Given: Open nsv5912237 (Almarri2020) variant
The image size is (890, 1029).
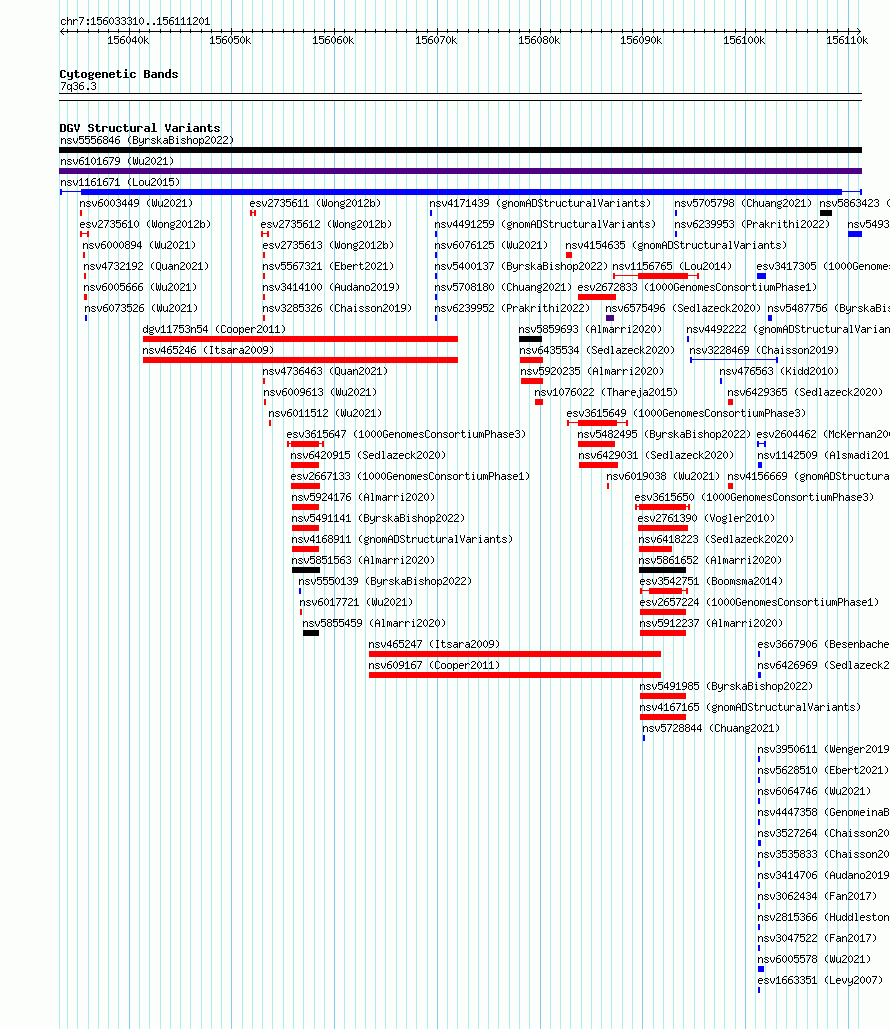Looking at the screenshot, I should [711, 623].
